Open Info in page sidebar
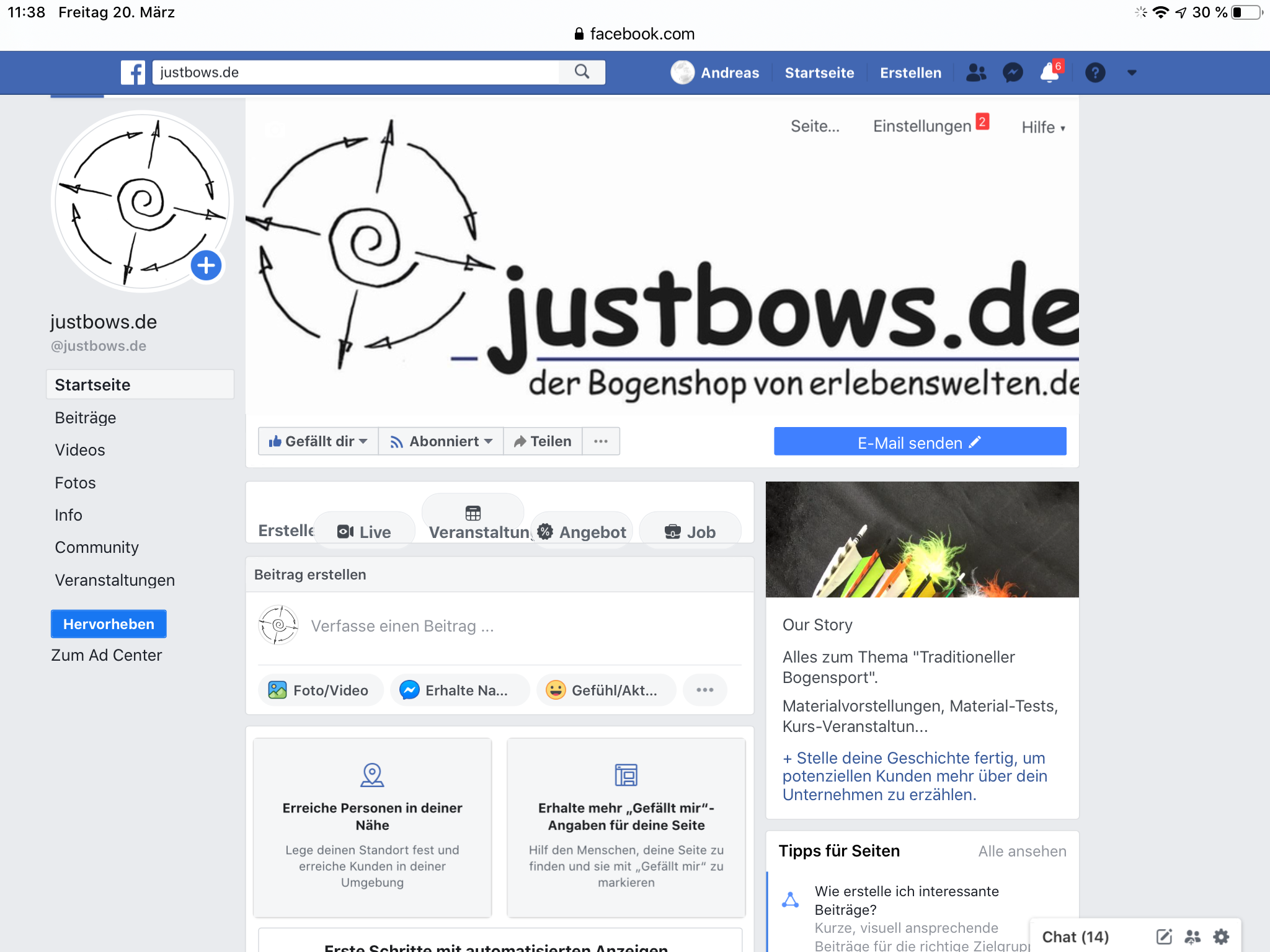 click(68, 515)
